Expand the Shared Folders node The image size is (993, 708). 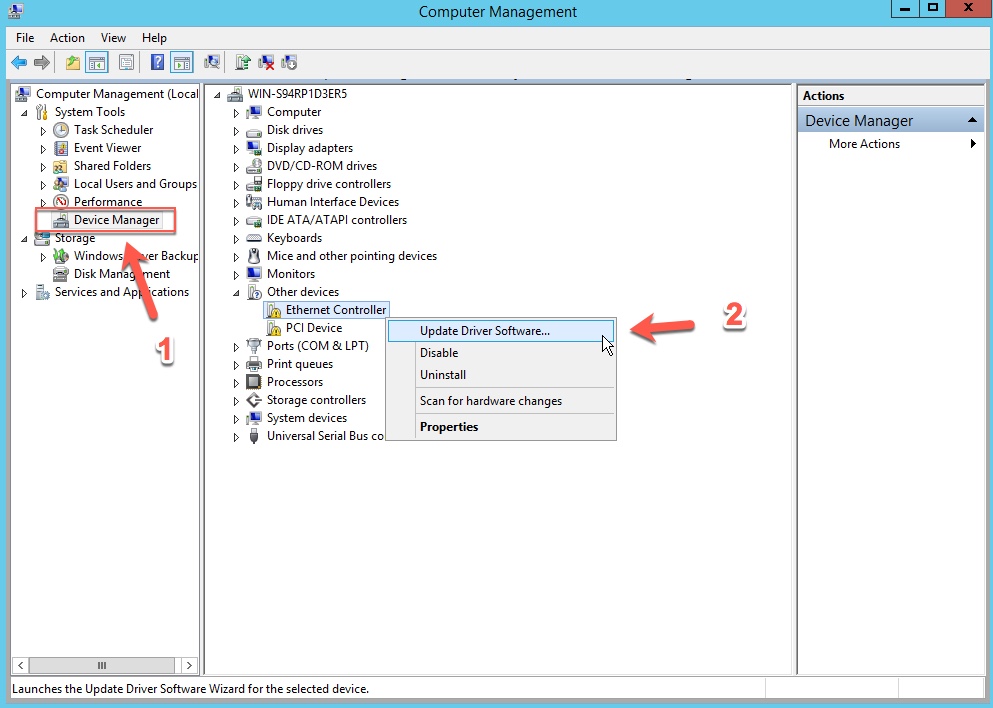click(x=43, y=167)
